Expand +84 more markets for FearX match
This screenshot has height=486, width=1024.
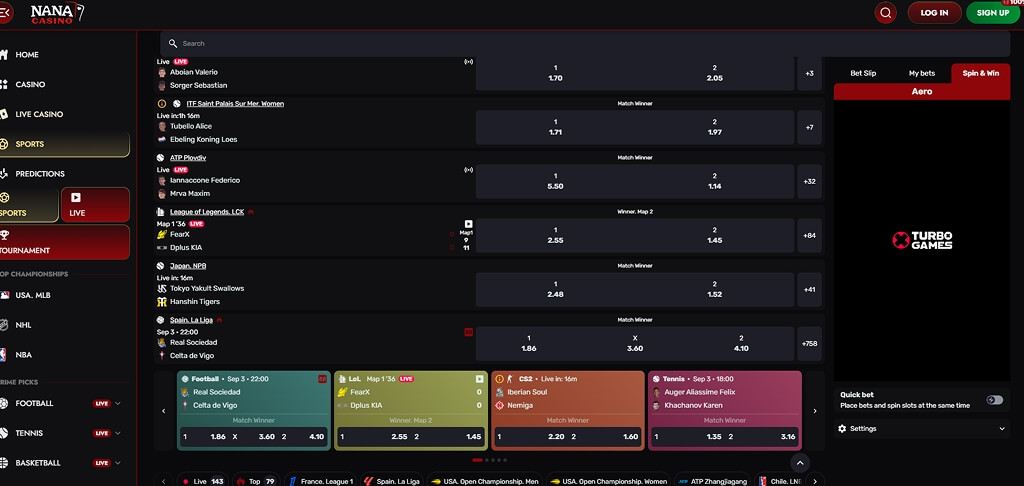(809, 236)
